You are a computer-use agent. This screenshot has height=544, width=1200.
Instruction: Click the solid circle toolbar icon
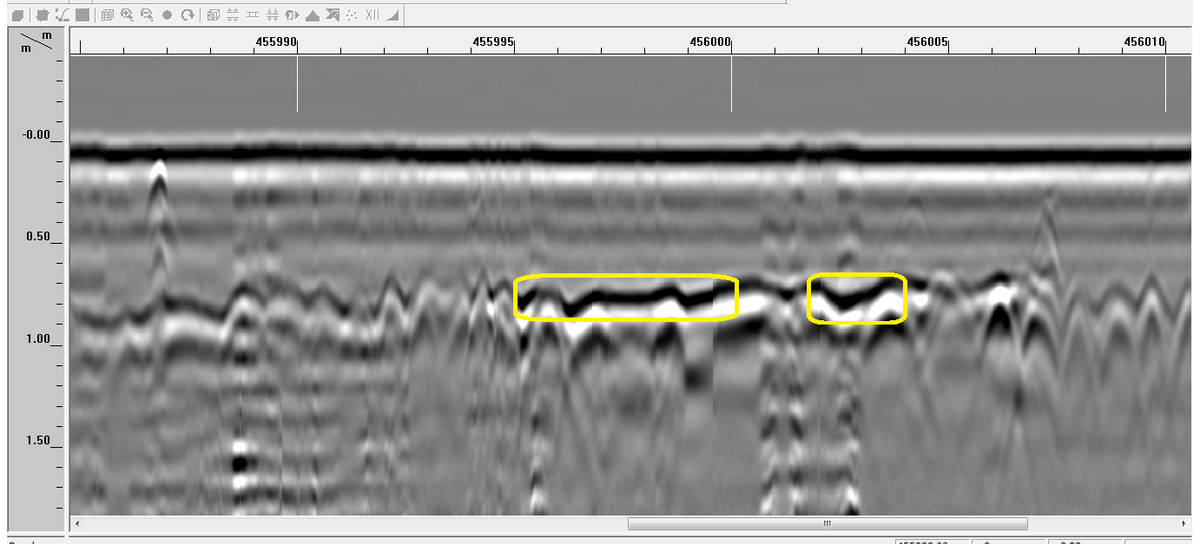point(167,16)
